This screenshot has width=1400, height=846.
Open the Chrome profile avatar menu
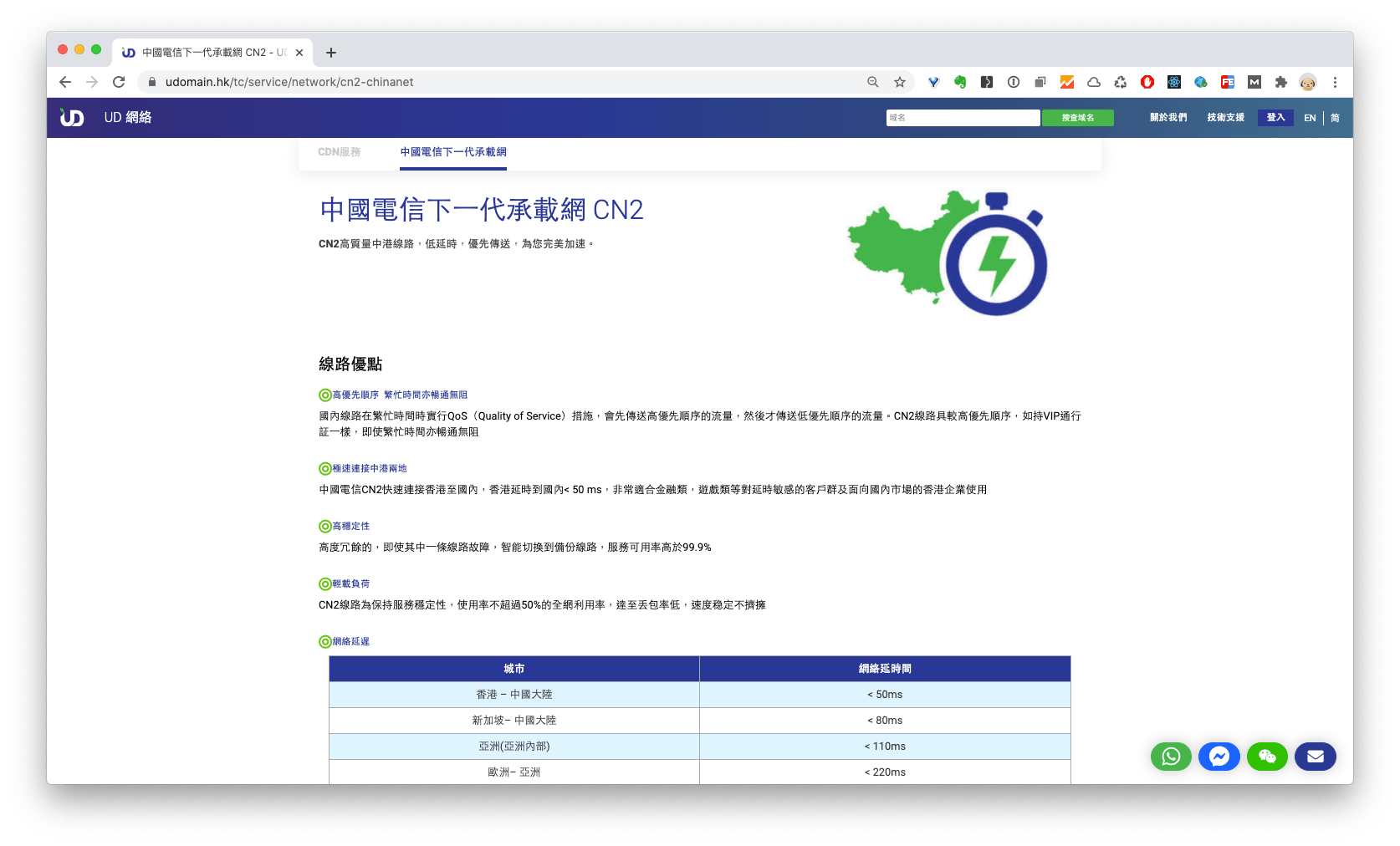pos(1307,82)
